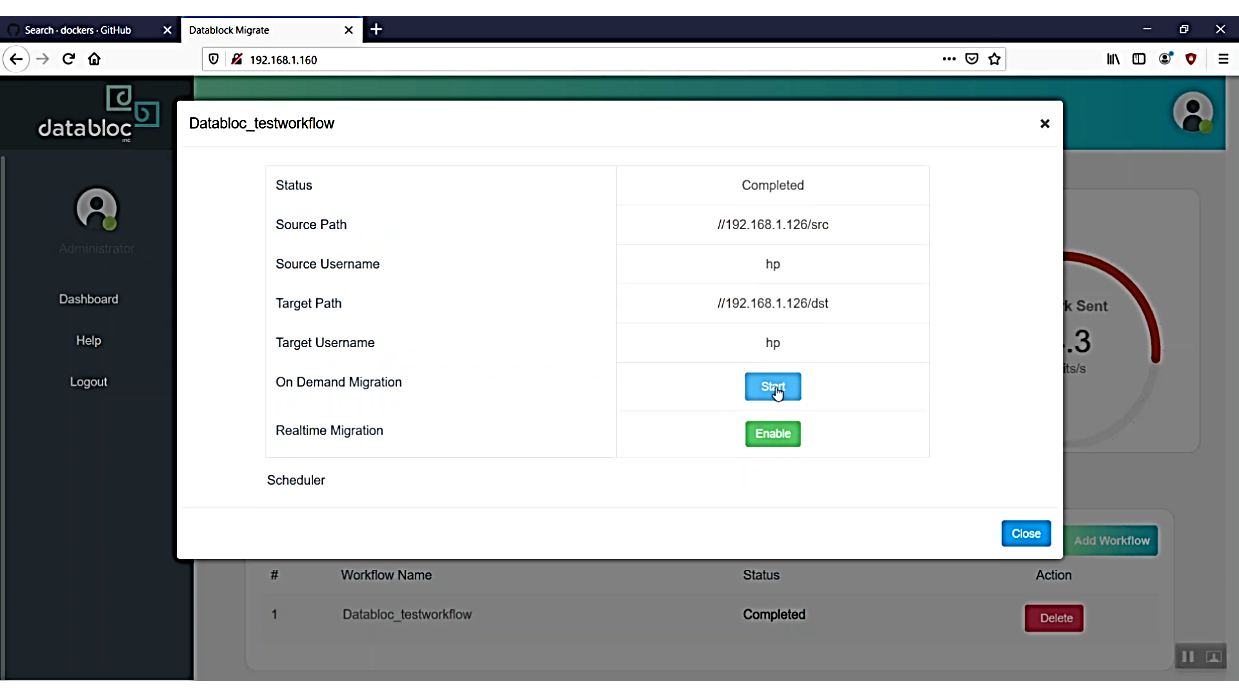Click the databloc logo
Screen dimensions: 1239x697
click(98, 114)
